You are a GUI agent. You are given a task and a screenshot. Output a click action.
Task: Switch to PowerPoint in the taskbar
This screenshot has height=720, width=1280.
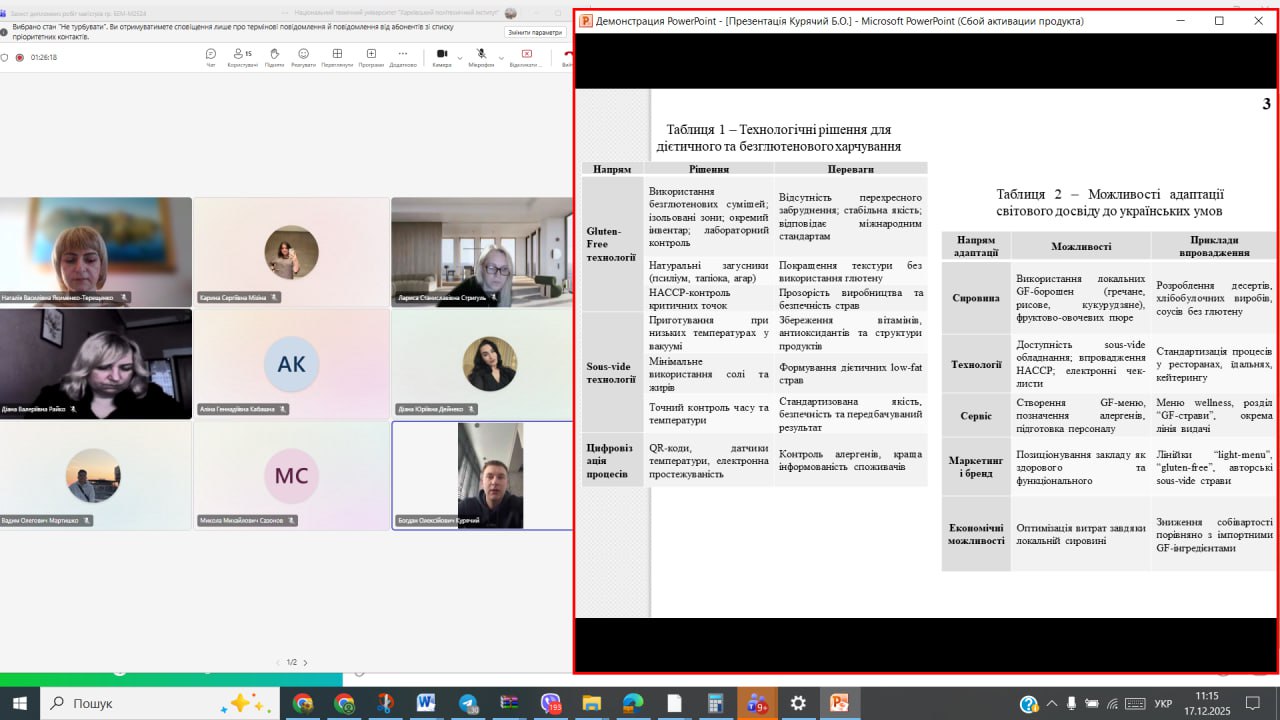click(838, 703)
